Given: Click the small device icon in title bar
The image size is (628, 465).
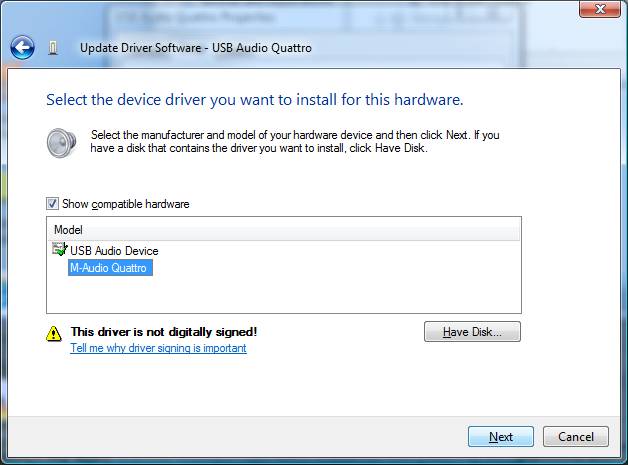Looking at the screenshot, I should tap(53, 48).
